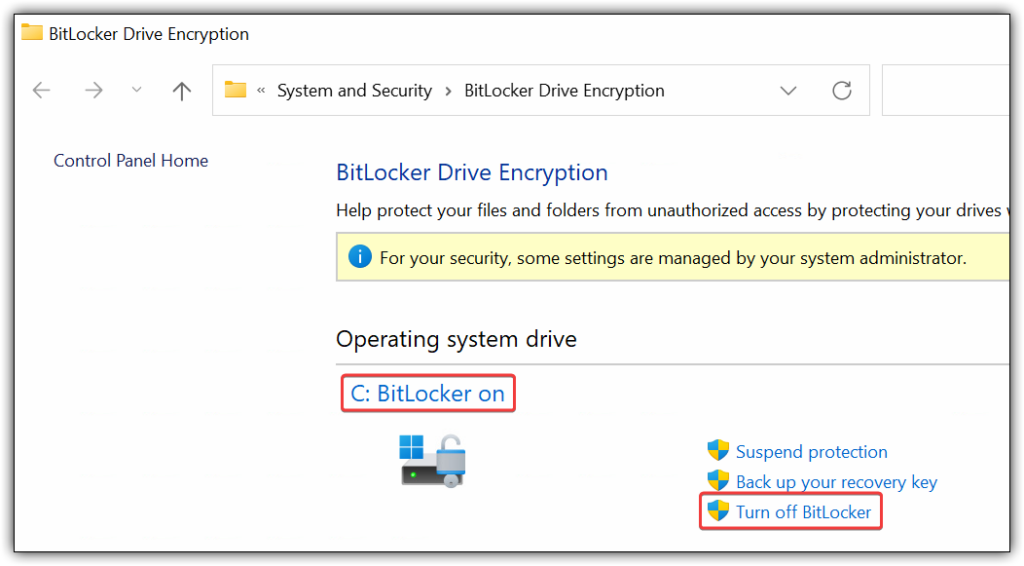Click the forward navigation arrow
Screen dimensions: 1024x566
(x=94, y=90)
